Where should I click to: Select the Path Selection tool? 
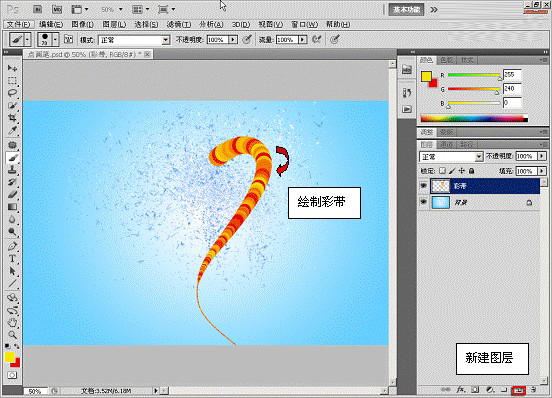pos(12,271)
